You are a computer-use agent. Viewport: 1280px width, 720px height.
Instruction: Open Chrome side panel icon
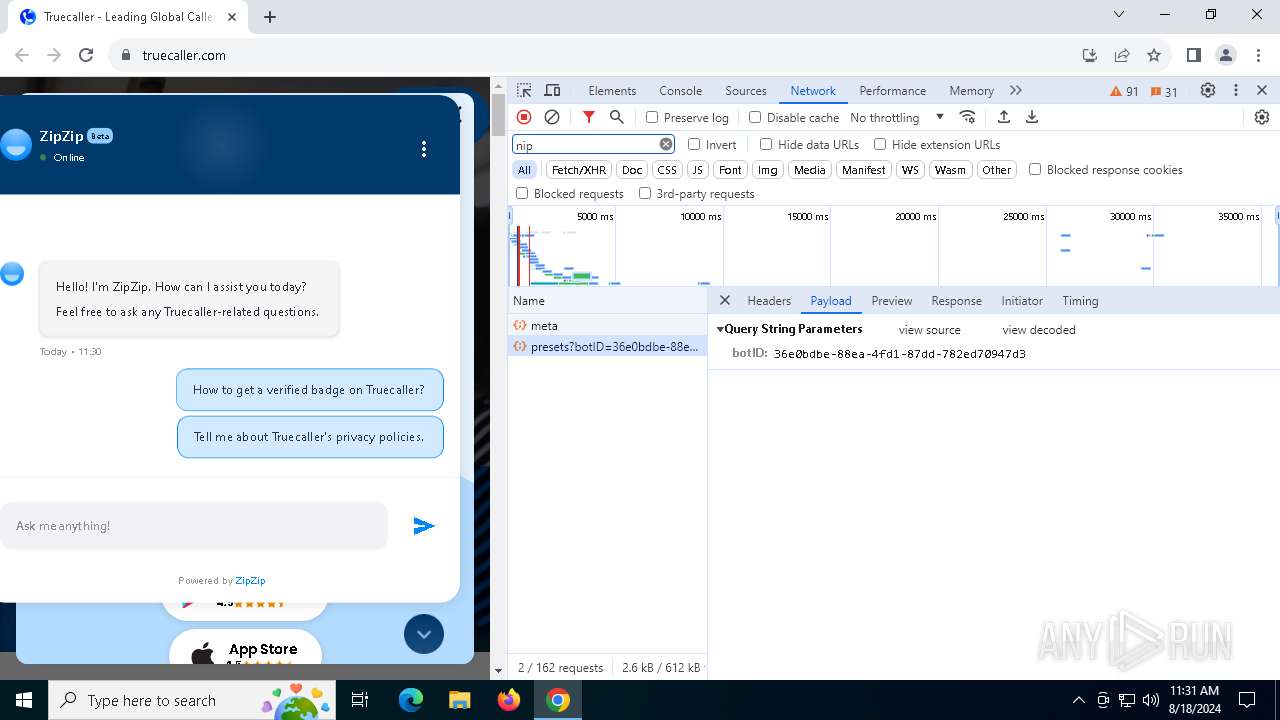[x=1193, y=55]
